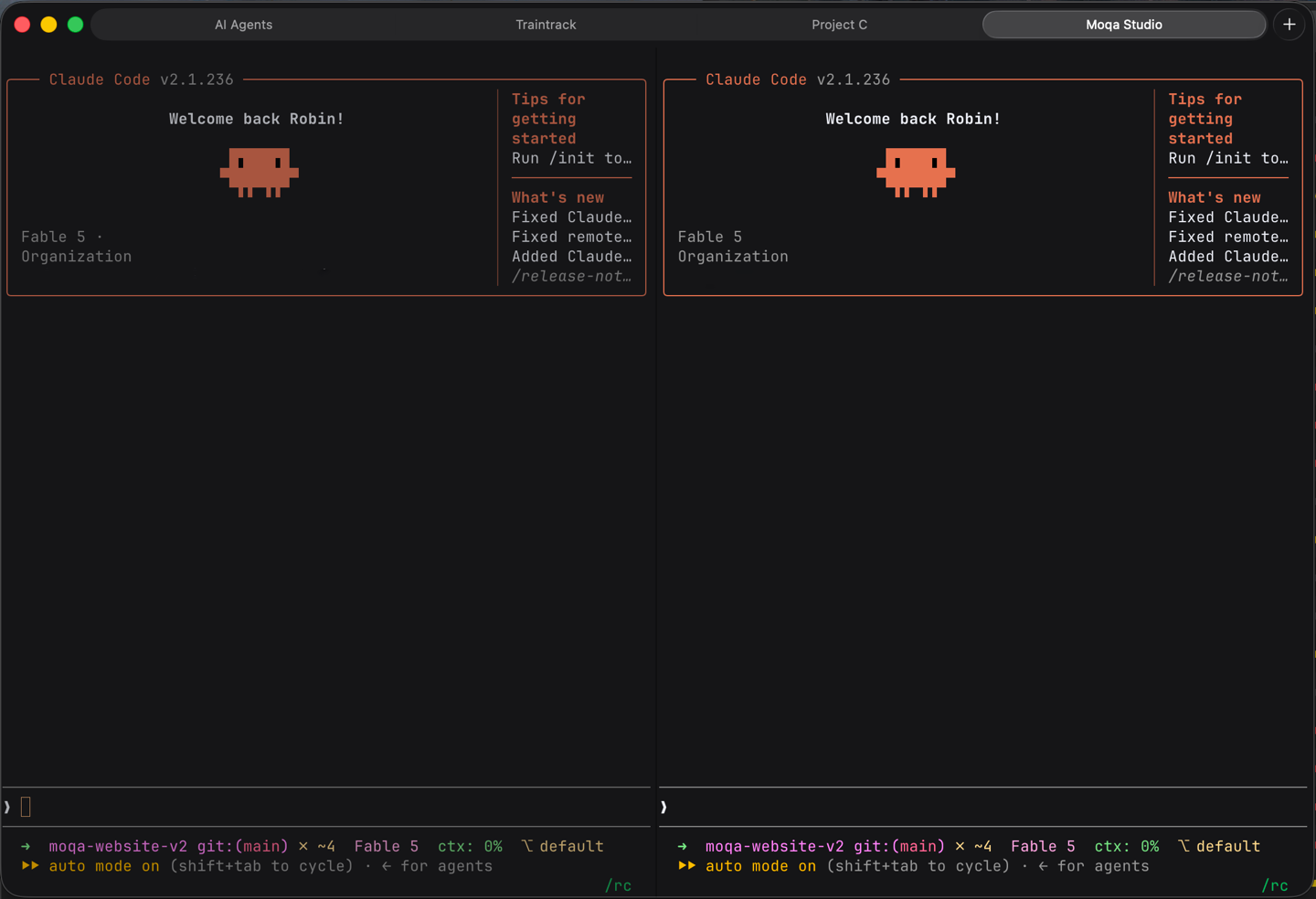
Task: Click 'Added Claude…' in right pane
Action: (x=1228, y=257)
